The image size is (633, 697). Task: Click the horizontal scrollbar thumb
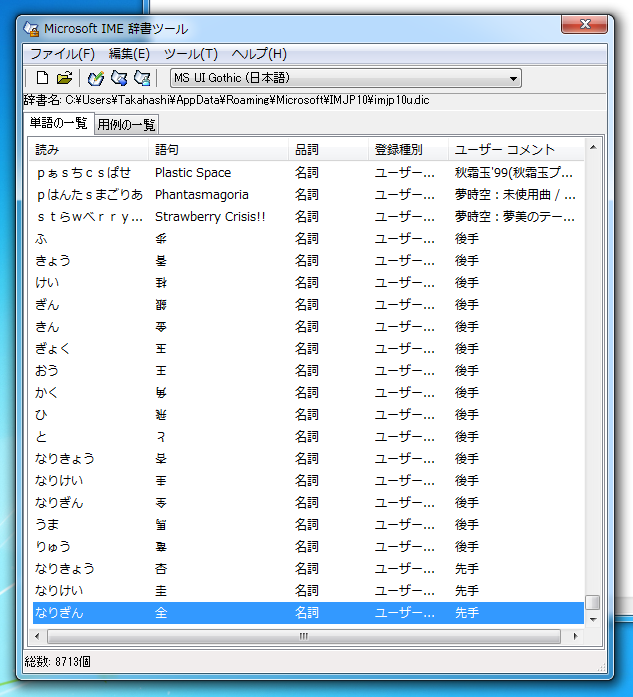pyautogui.click(x=304, y=637)
